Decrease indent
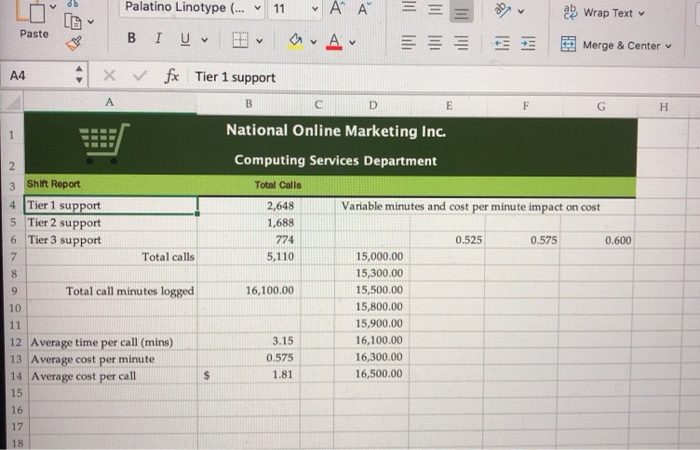The image size is (700, 450). (501, 44)
